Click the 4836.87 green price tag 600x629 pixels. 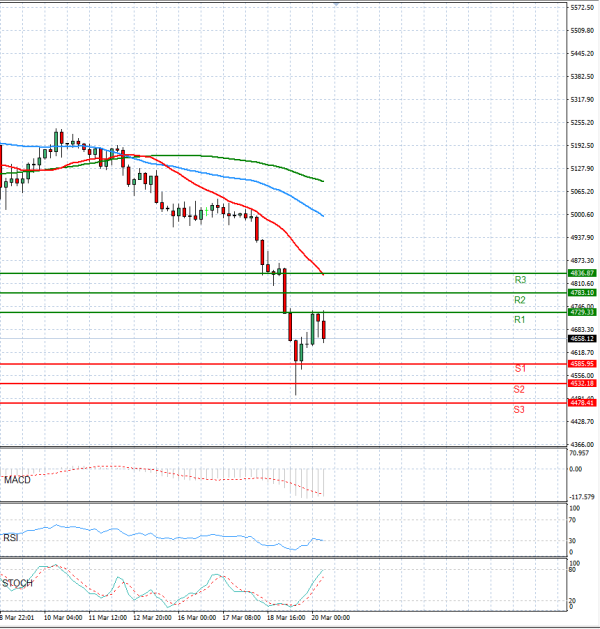pos(582,273)
